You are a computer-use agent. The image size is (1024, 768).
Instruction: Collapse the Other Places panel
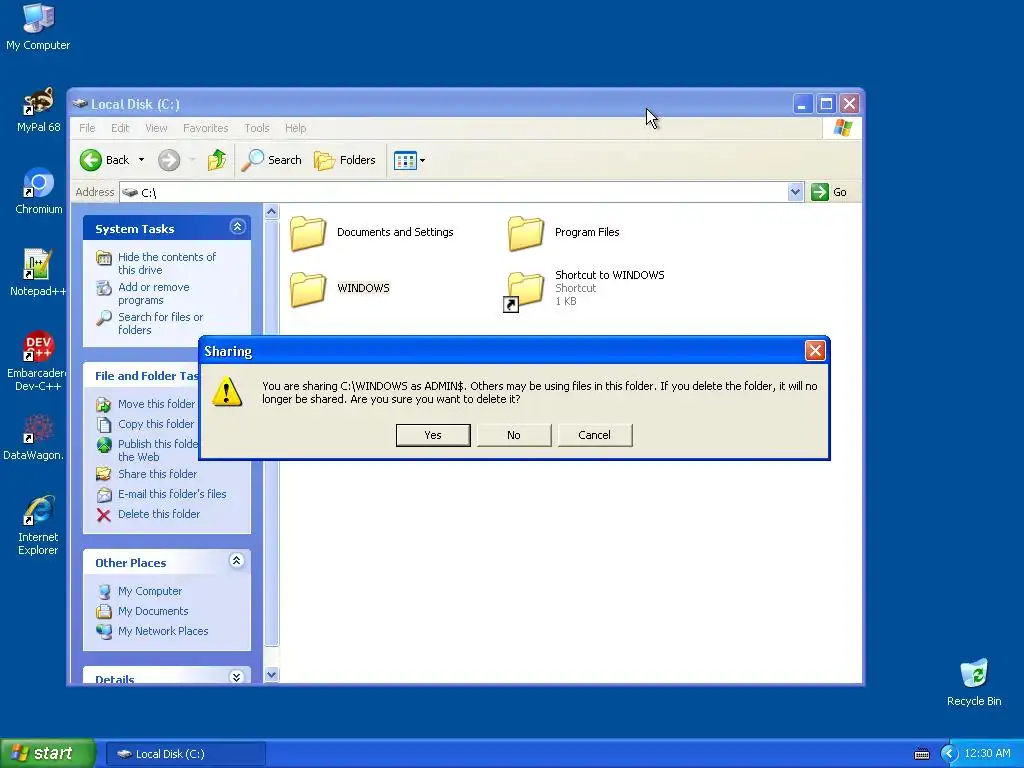click(x=237, y=561)
